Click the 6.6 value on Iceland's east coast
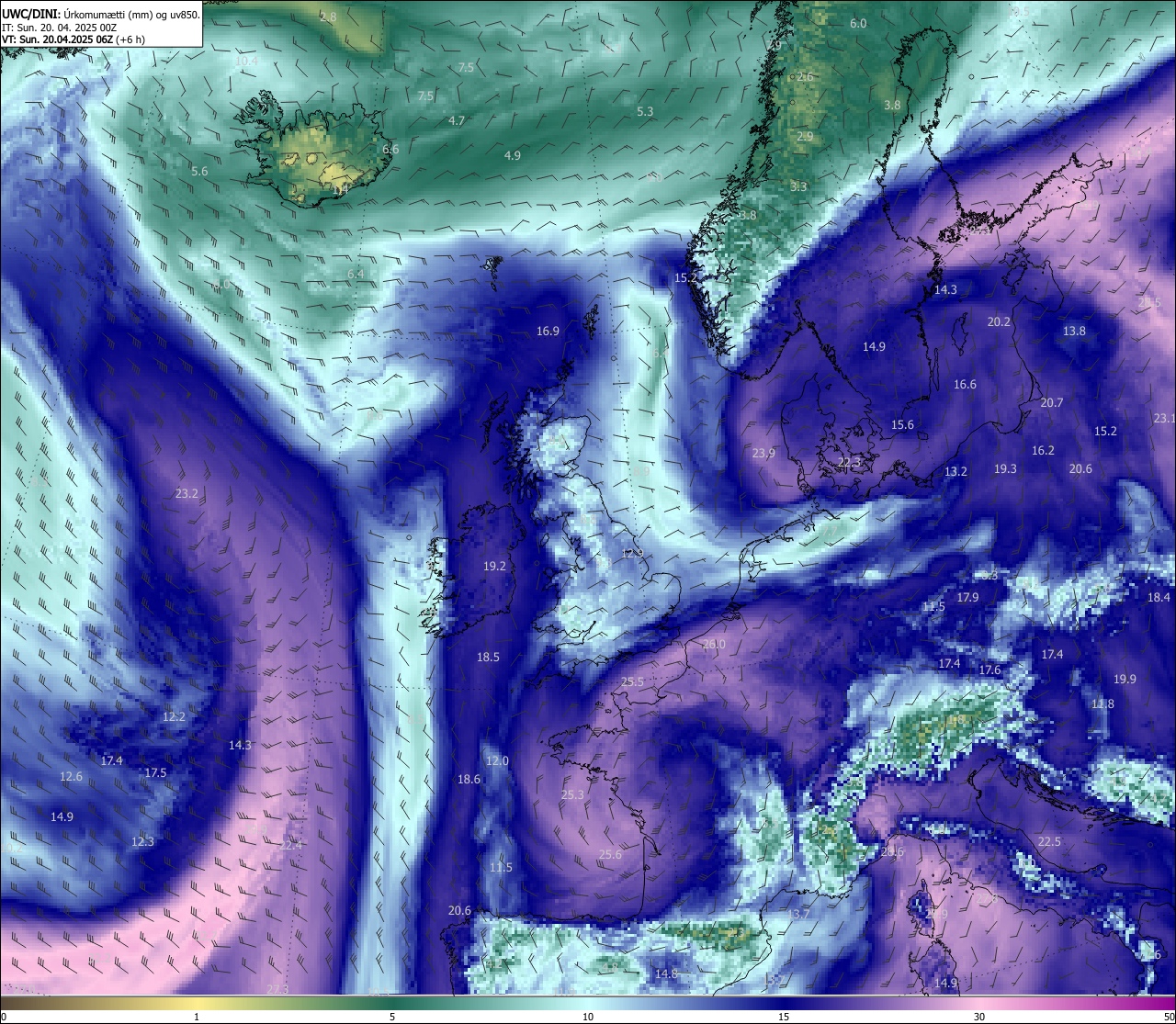 tap(390, 149)
